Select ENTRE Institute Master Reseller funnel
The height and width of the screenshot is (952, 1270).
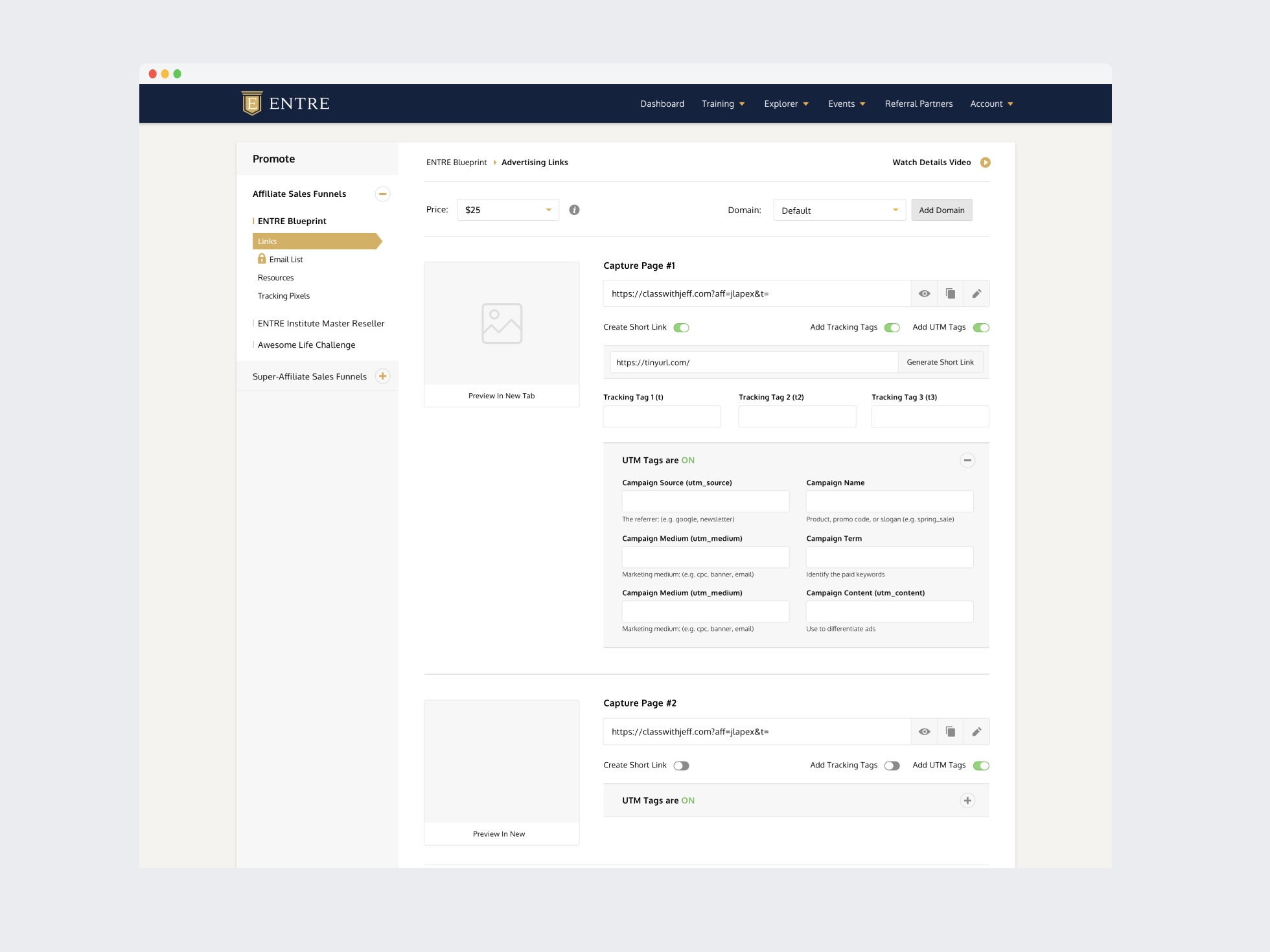point(321,323)
